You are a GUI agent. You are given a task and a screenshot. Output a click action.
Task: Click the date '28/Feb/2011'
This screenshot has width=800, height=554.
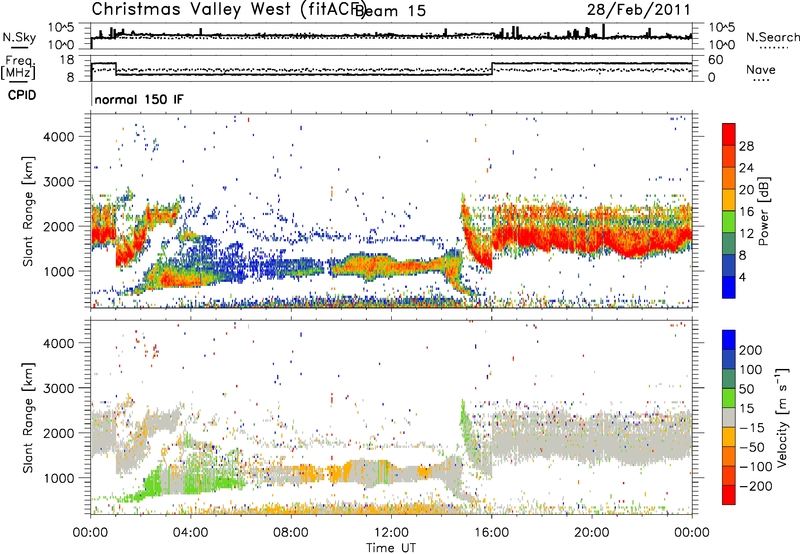[x=638, y=10]
